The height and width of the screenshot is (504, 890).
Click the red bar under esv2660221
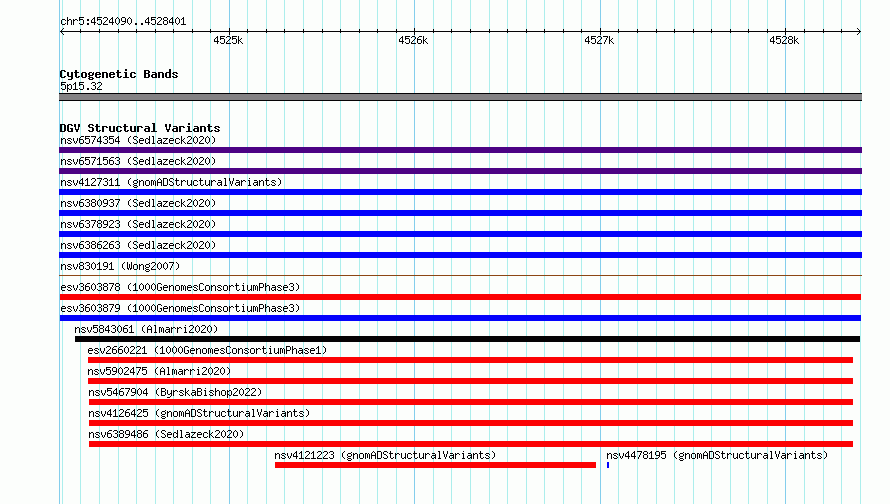coord(471,360)
